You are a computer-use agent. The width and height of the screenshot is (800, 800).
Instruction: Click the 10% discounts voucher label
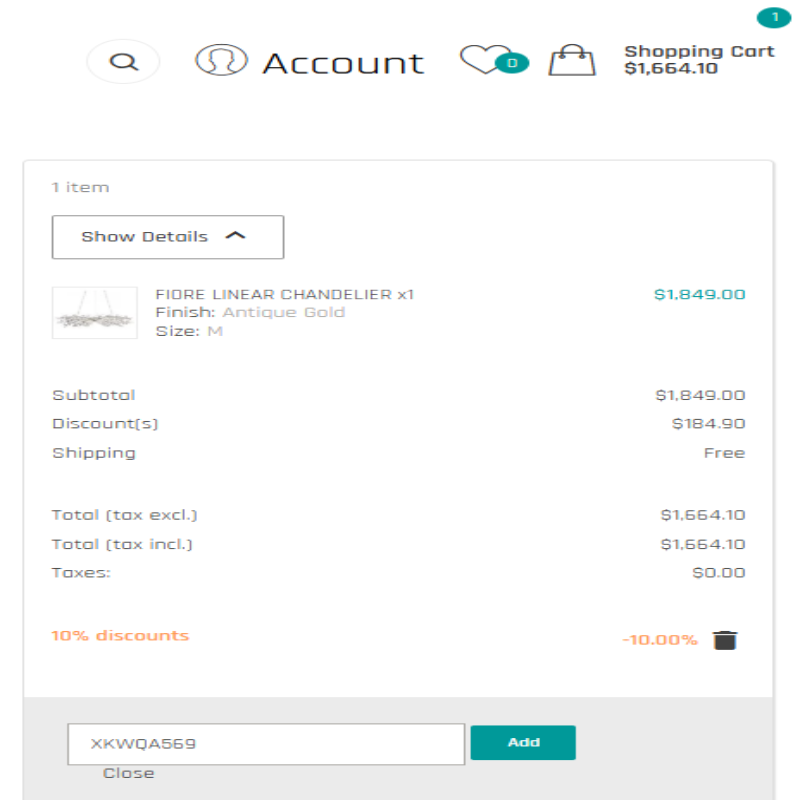(120, 636)
